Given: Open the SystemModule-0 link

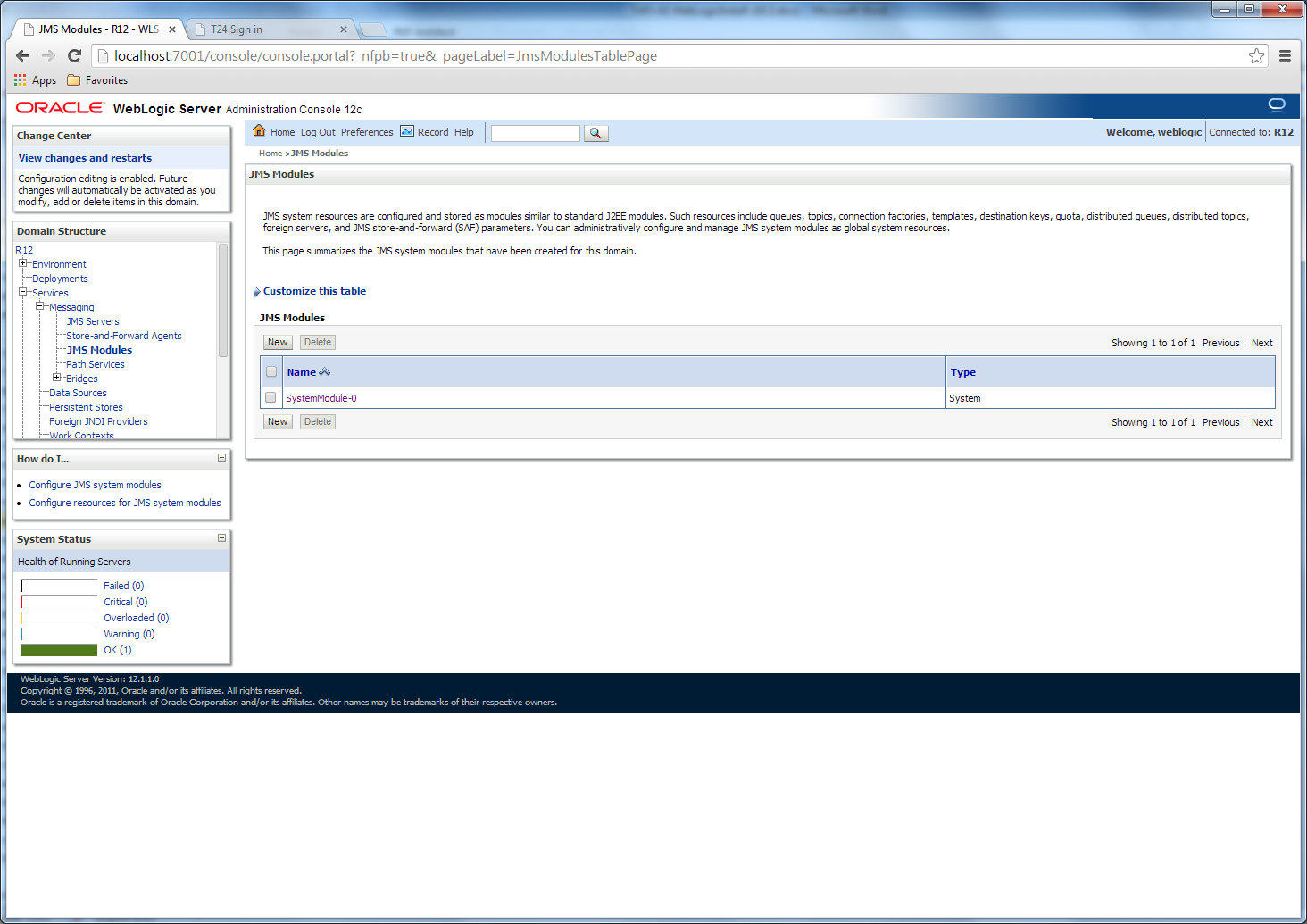Looking at the screenshot, I should click(x=321, y=398).
